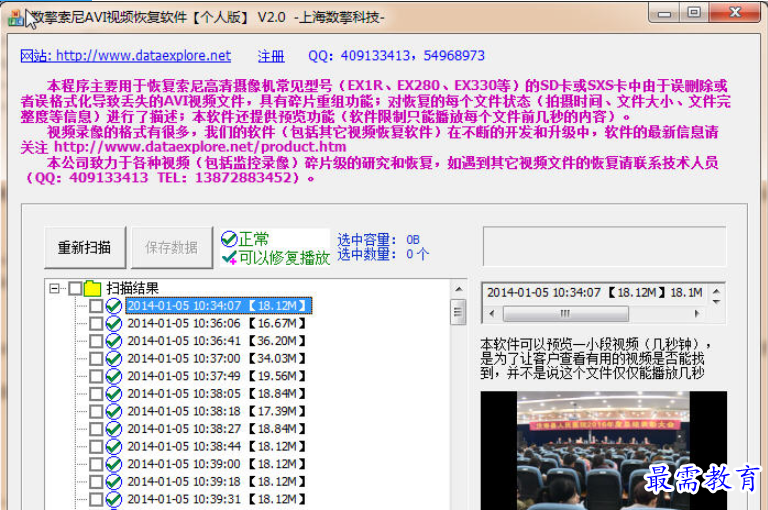Click the 正常 status legend check icon
The image size is (768, 510).
click(229, 239)
